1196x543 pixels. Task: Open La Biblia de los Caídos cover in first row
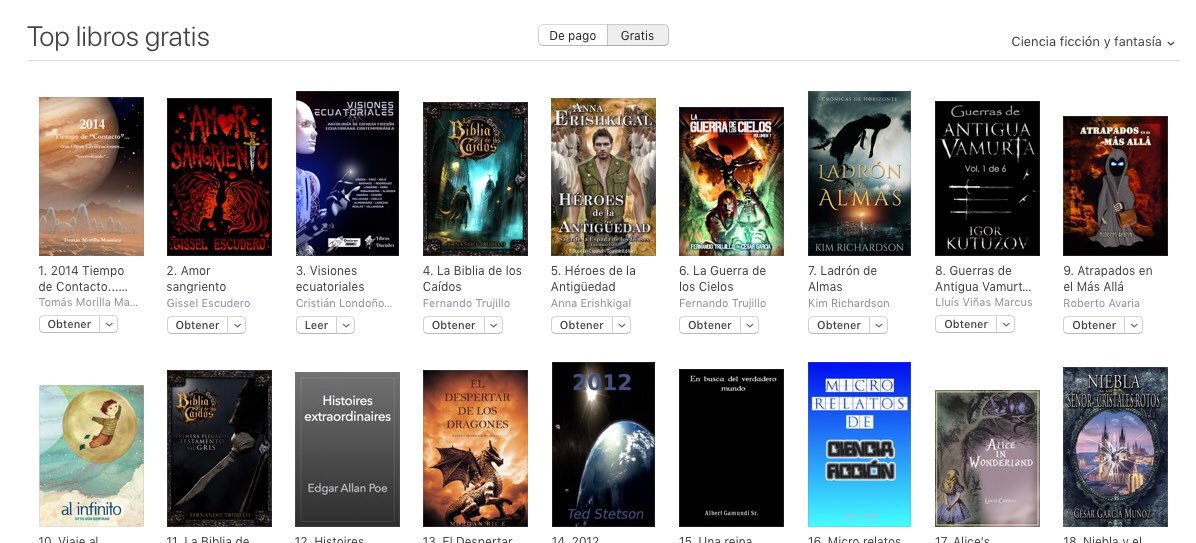pyautogui.click(x=475, y=178)
